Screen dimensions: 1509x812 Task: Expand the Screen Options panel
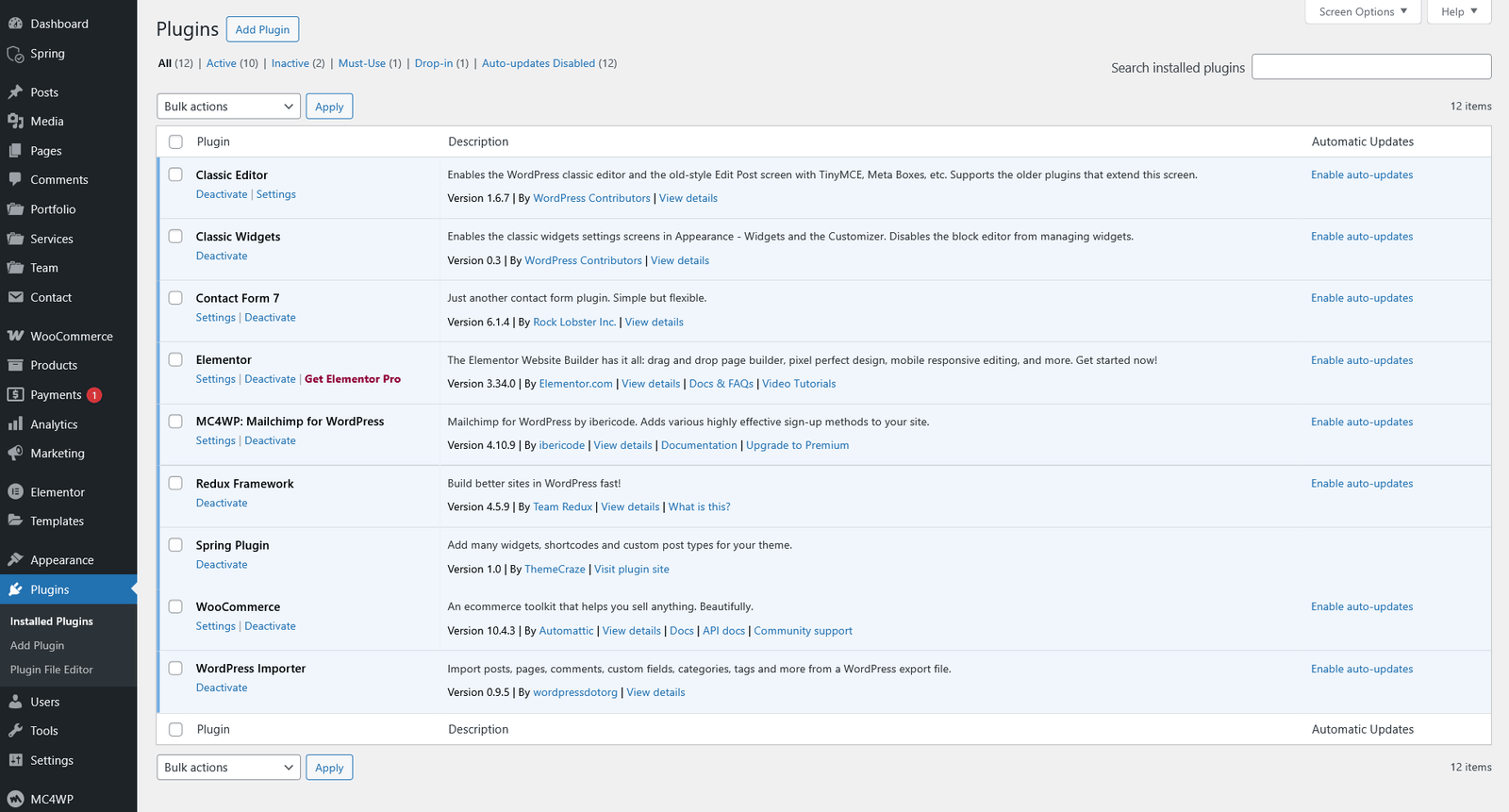[x=1362, y=11]
